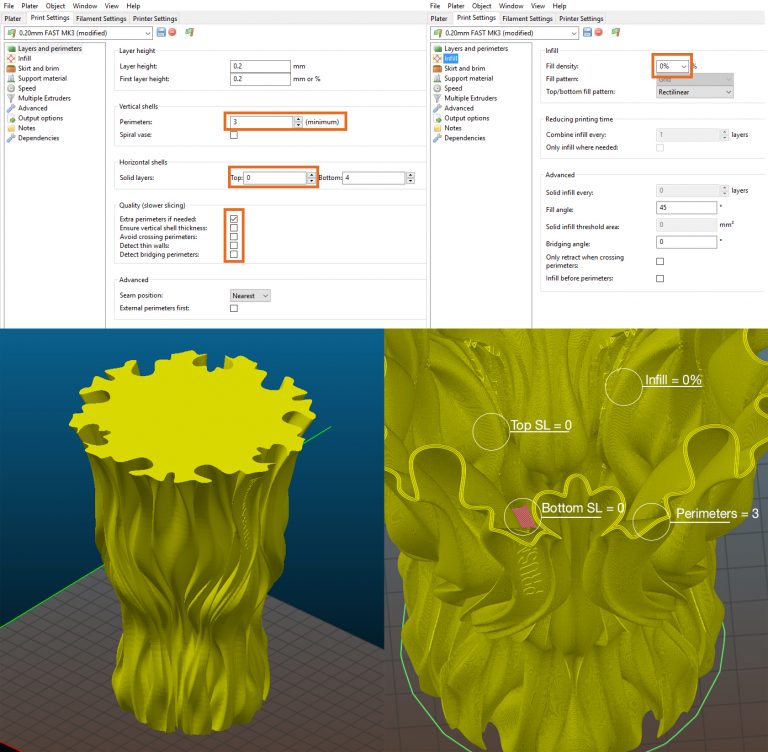The height and width of the screenshot is (752, 768).
Task: Green compatibility flag icon in Infill settings window
Action: [616, 32]
